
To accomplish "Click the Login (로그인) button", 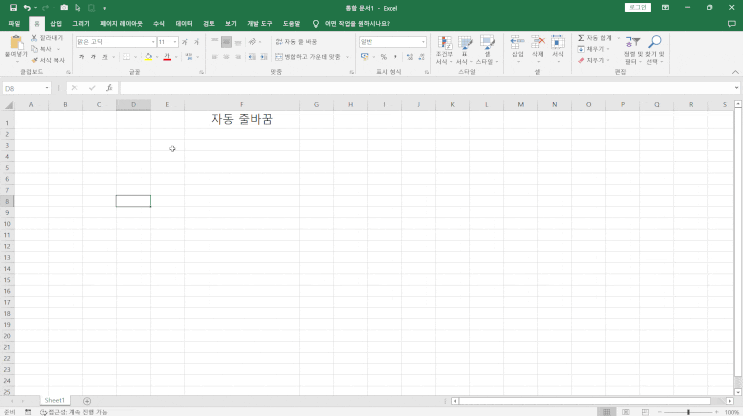I will coord(638,8).
